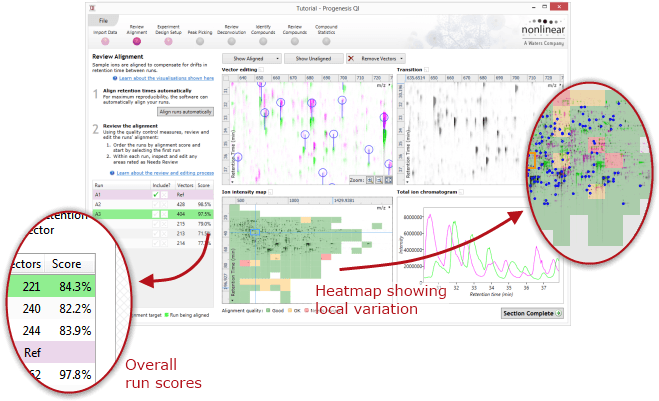This screenshot has height=401, width=659.
Task: Click the zoom in icon in Vector editing
Action: 370,180
